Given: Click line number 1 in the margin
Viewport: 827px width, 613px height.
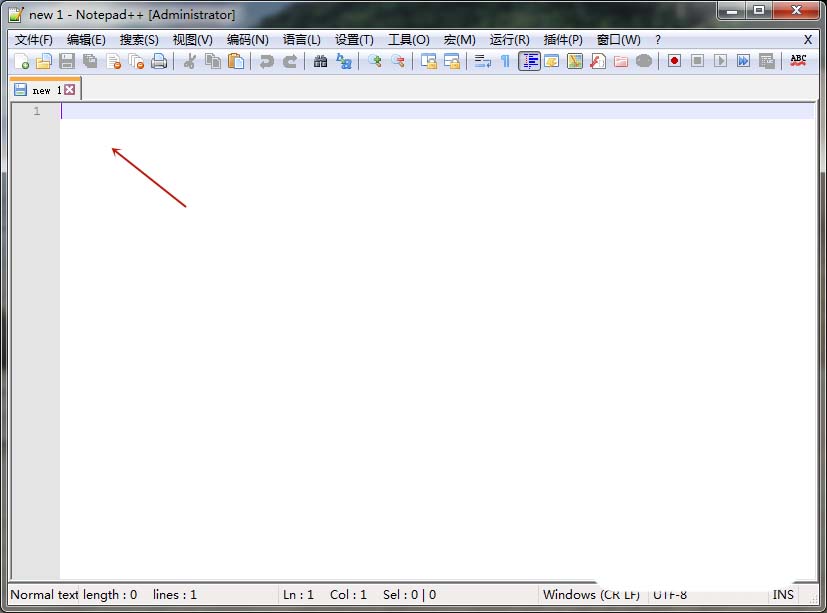Looking at the screenshot, I should (36, 111).
